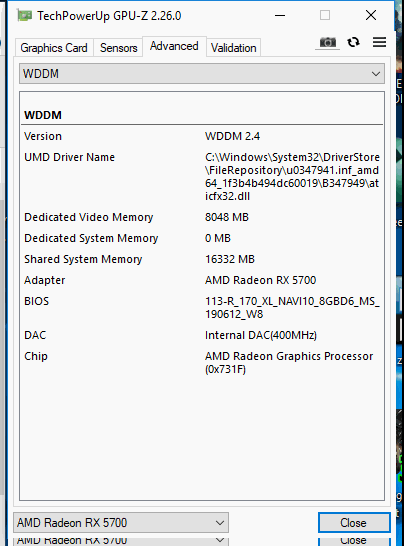
Task: Select the Dedicated Video Memory row
Action: [x=202, y=217]
